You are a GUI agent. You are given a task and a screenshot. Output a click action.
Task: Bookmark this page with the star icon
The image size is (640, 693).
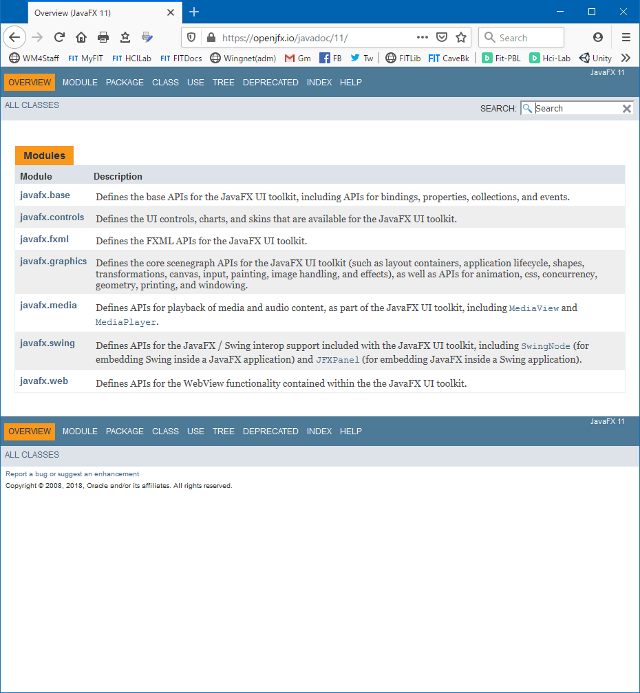coord(461,37)
